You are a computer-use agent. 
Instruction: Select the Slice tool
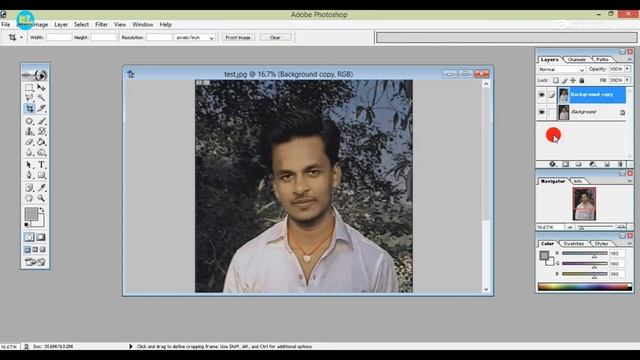point(41,109)
